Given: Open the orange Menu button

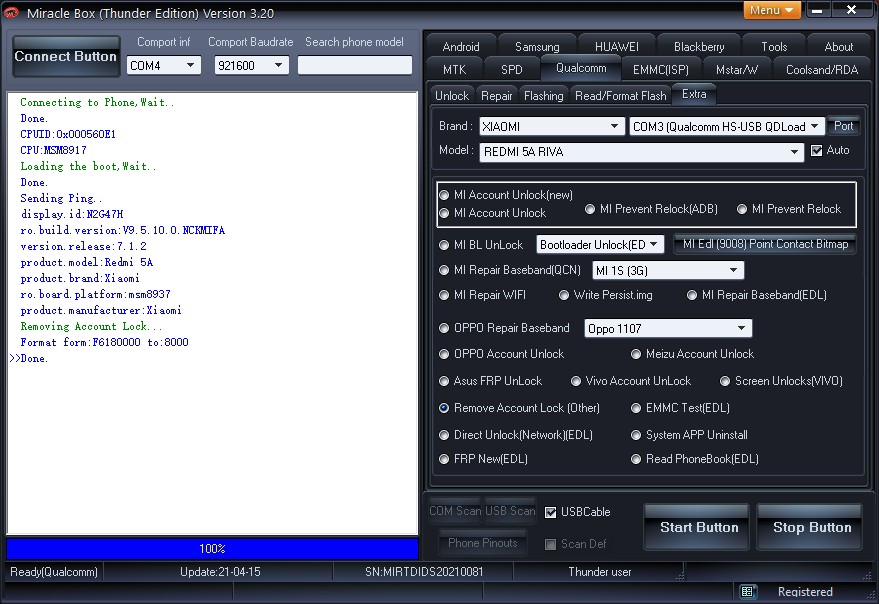Looking at the screenshot, I should coord(772,10).
